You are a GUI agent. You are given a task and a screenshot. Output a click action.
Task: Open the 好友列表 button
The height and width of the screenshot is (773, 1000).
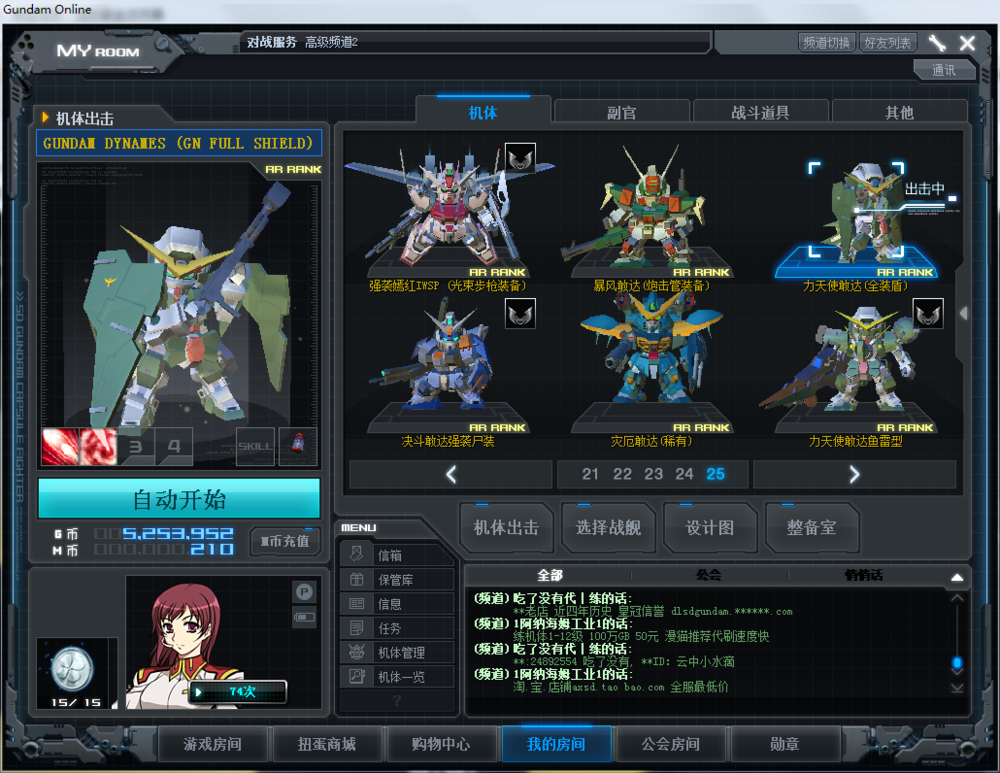(x=888, y=43)
